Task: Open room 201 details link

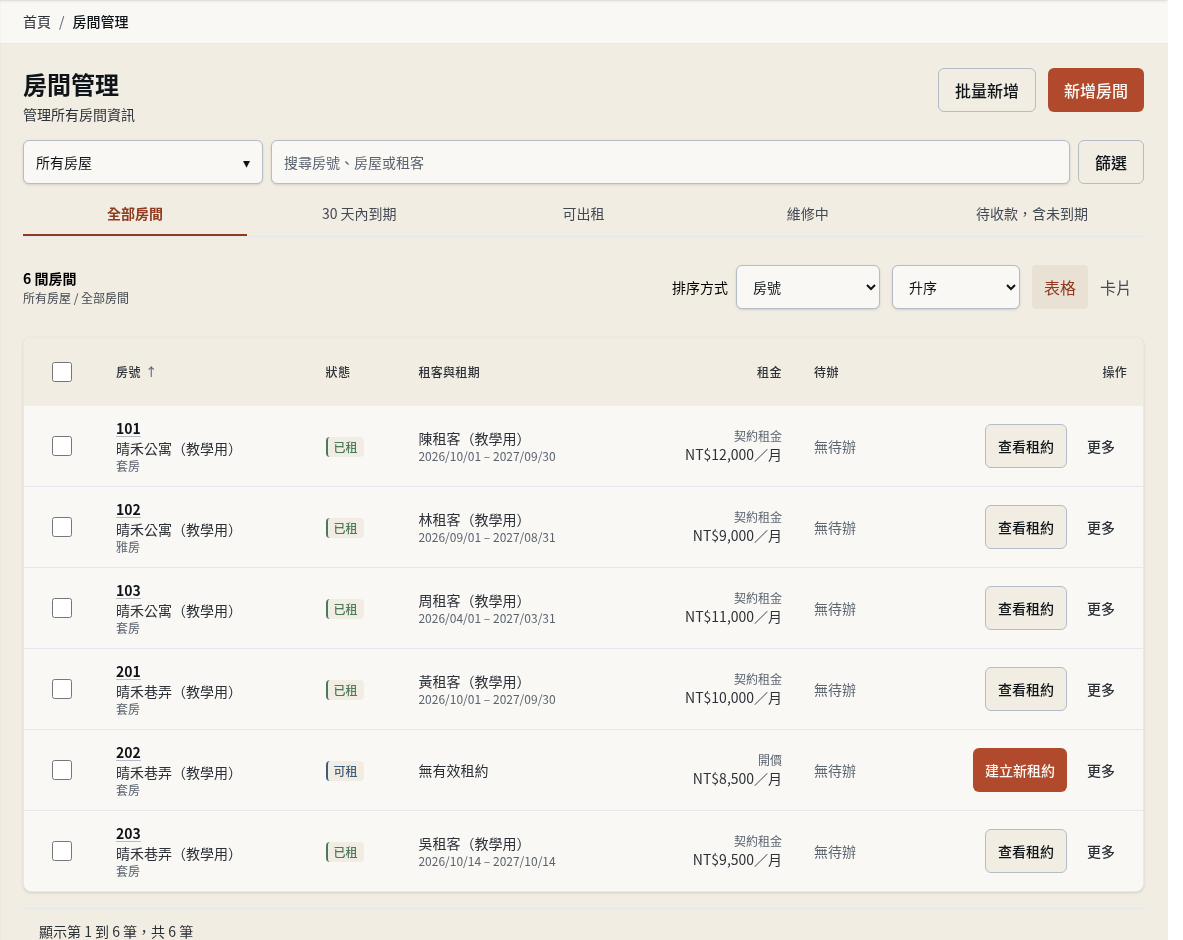Action: point(128,671)
